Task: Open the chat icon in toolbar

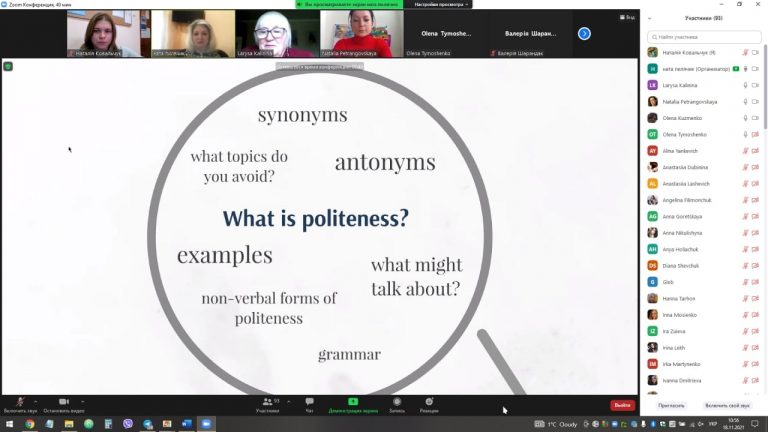Action: (x=309, y=402)
